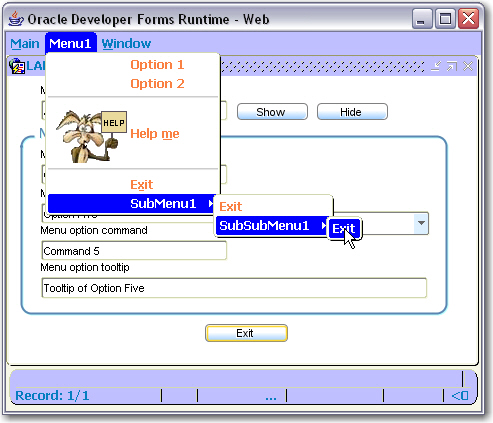Click the Record: 1/1 status text
Image resolution: width=493 pixels, height=423 pixels.
click(52, 396)
